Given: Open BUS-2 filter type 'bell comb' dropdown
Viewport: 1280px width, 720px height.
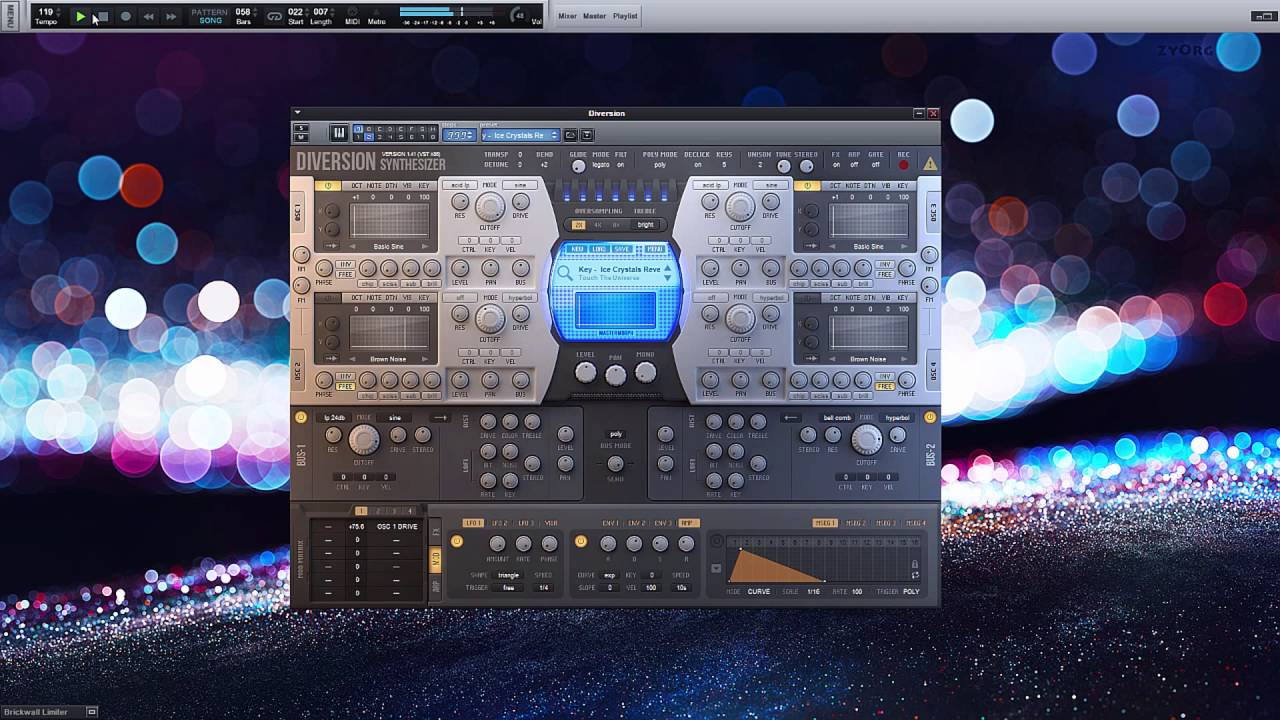Looking at the screenshot, I should point(836,417).
